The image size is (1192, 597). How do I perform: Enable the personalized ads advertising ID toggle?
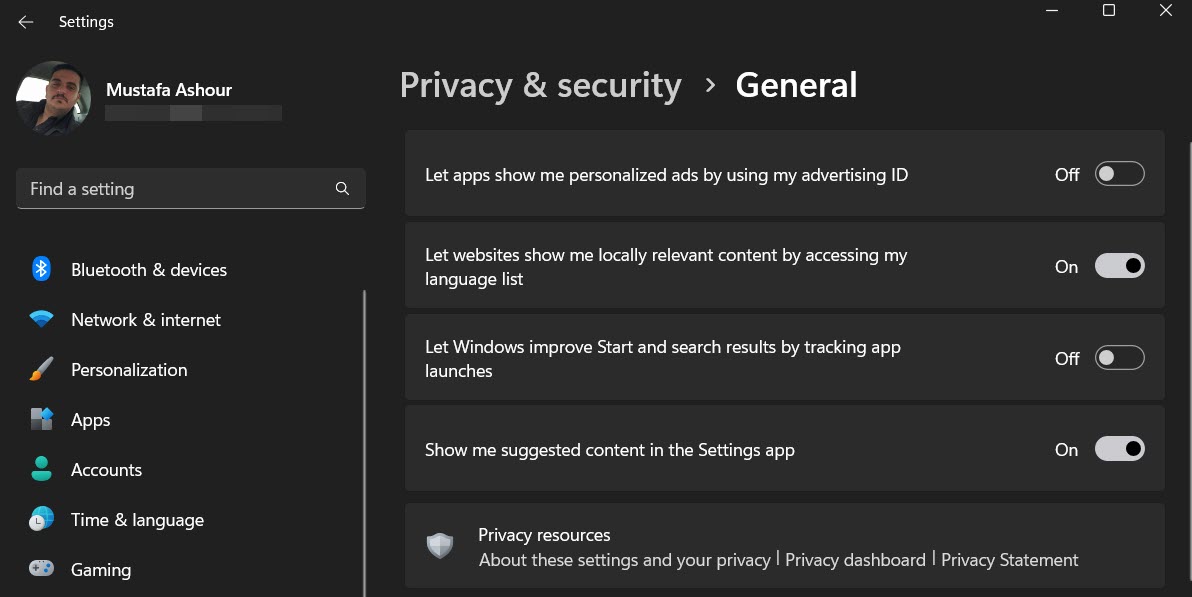pyautogui.click(x=1119, y=174)
